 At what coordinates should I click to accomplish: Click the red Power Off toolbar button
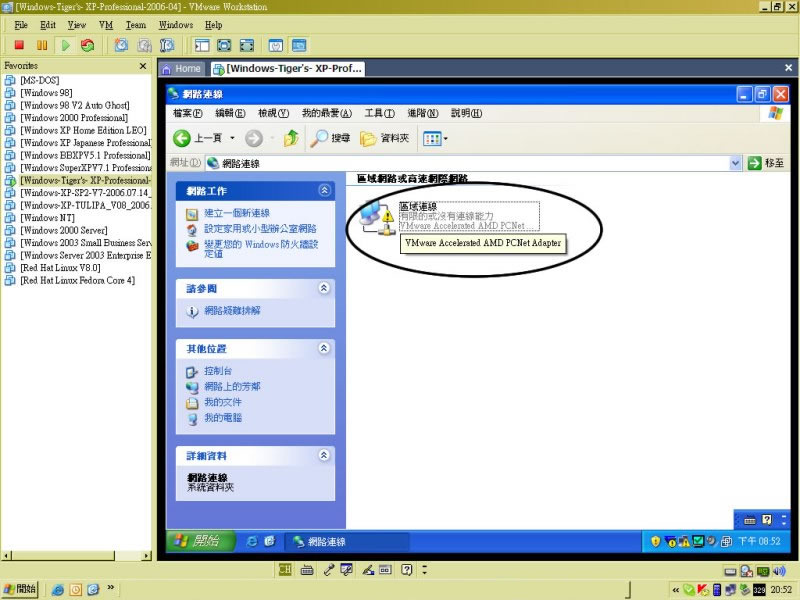tap(19, 45)
